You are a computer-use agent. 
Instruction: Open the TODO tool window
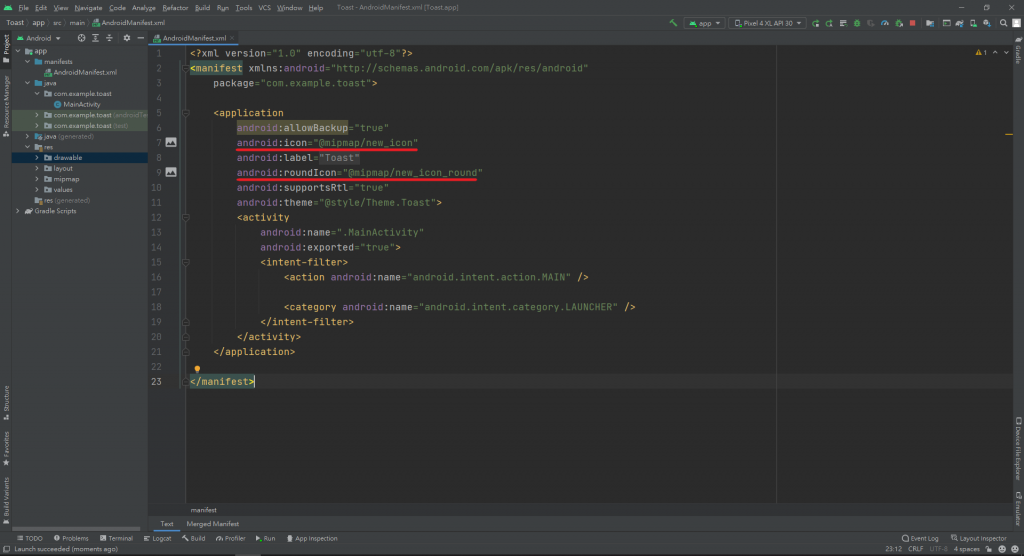[x=29, y=538]
